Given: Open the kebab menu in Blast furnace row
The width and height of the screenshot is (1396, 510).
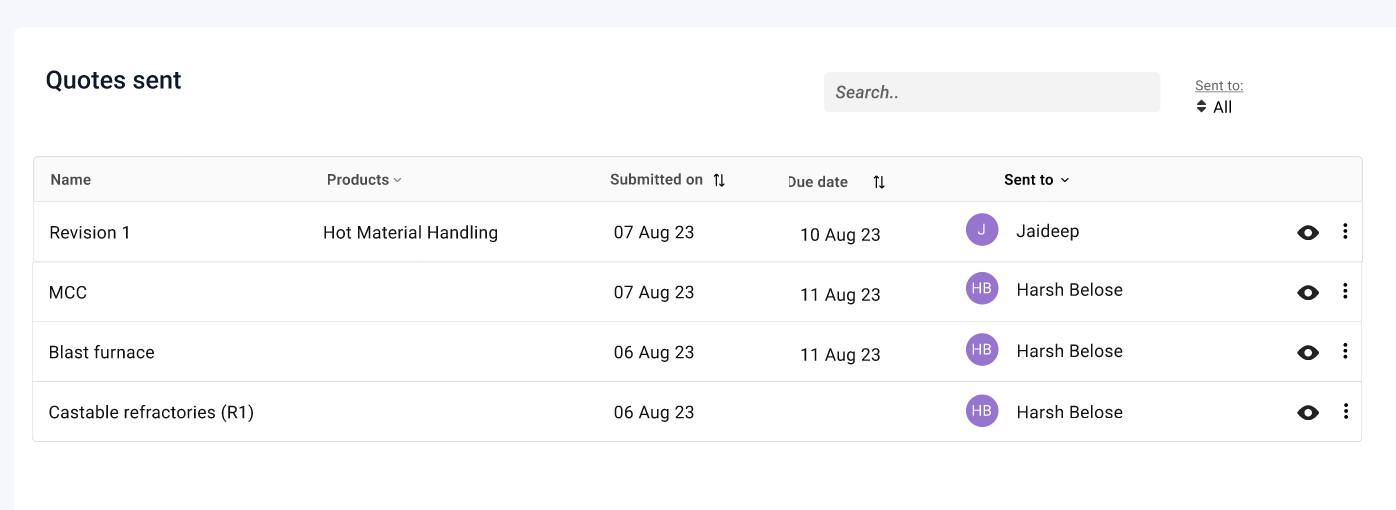Looking at the screenshot, I should (1345, 351).
